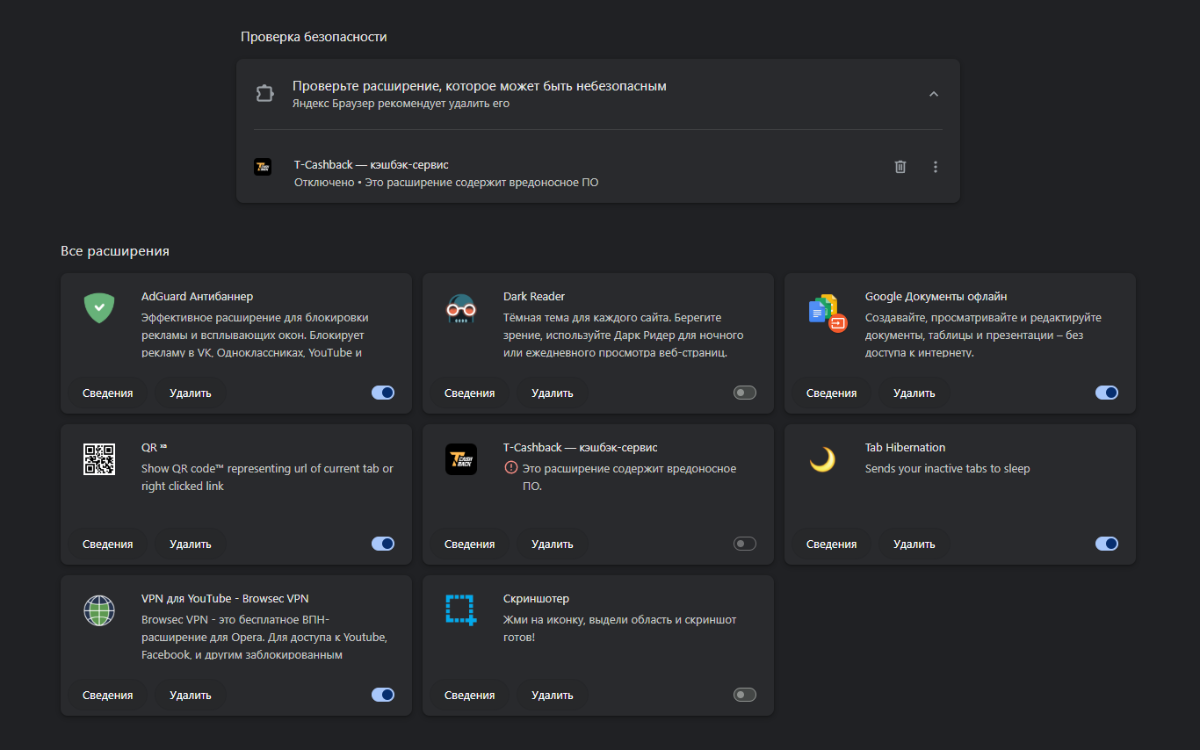Viewport: 1200px width, 750px height.
Task: Click the puzzle icon in safety check header
Action: click(x=264, y=94)
